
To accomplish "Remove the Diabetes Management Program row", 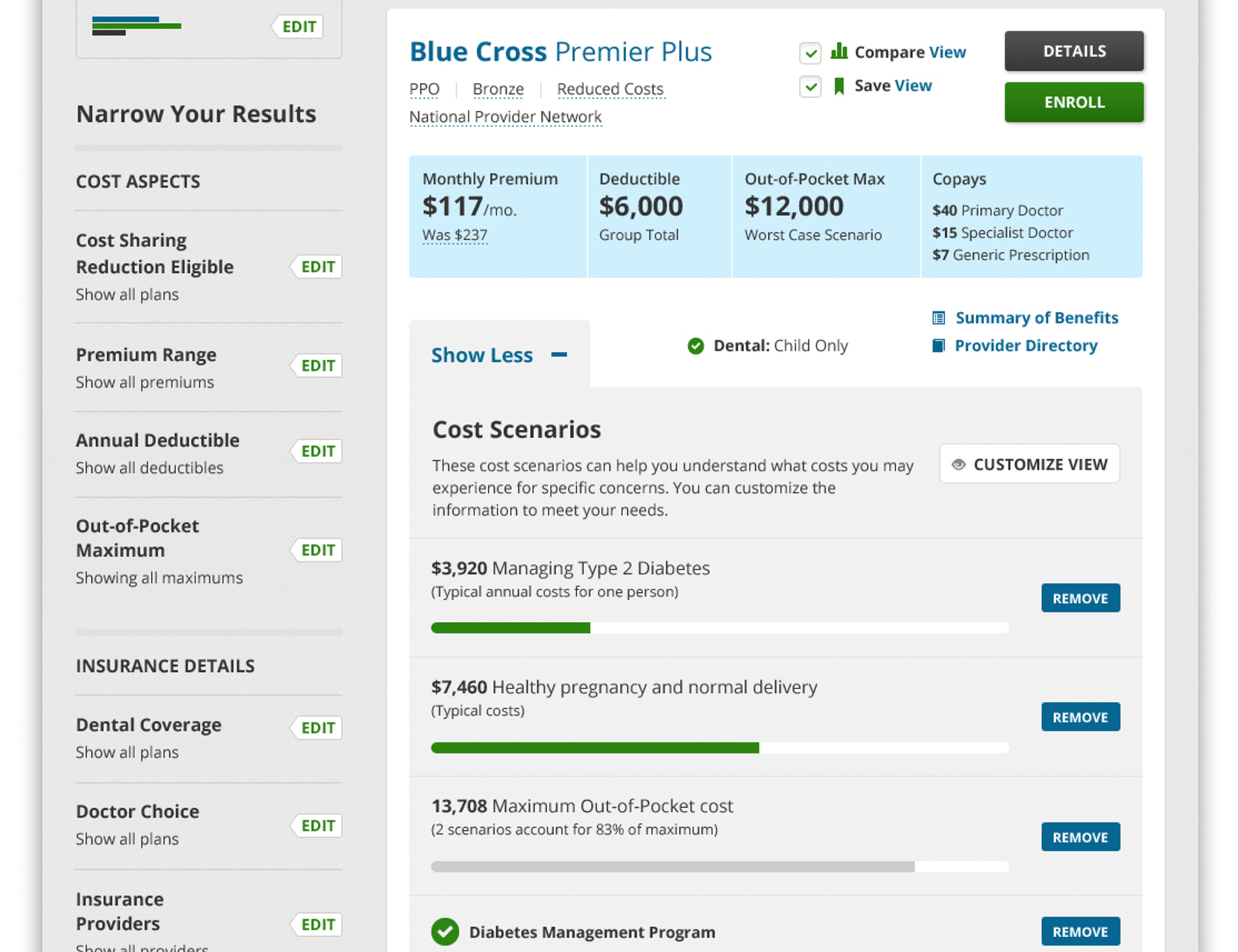I will click(x=1080, y=931).
